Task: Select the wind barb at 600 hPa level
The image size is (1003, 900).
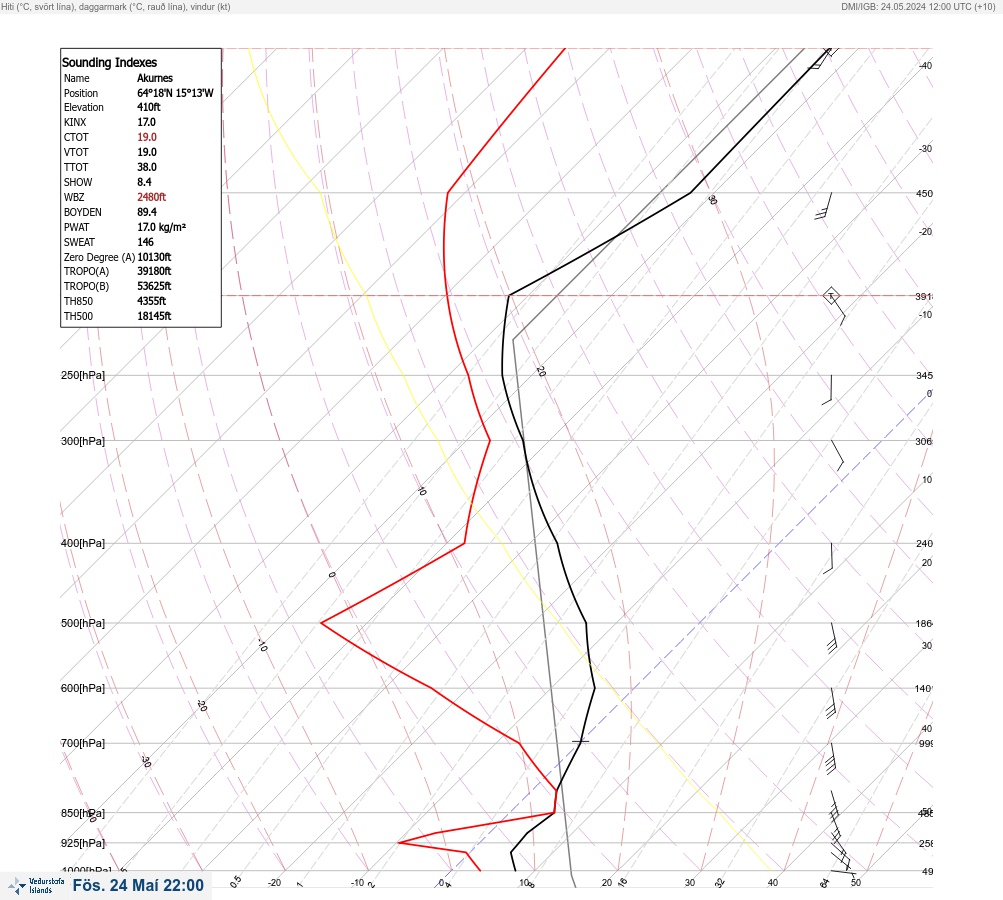Action: [831, 703]
